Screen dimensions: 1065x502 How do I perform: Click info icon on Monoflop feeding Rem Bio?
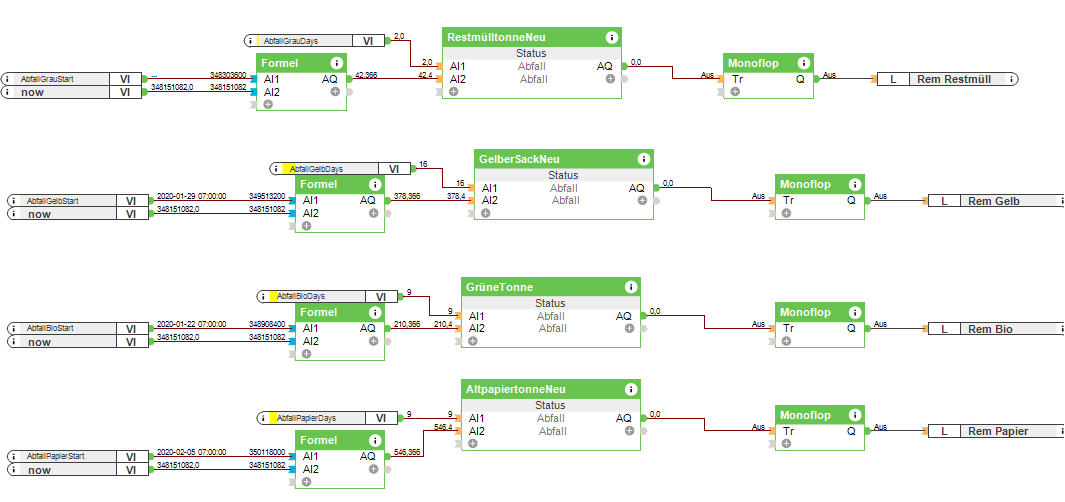pyautogui.click(x=854, y=312)
